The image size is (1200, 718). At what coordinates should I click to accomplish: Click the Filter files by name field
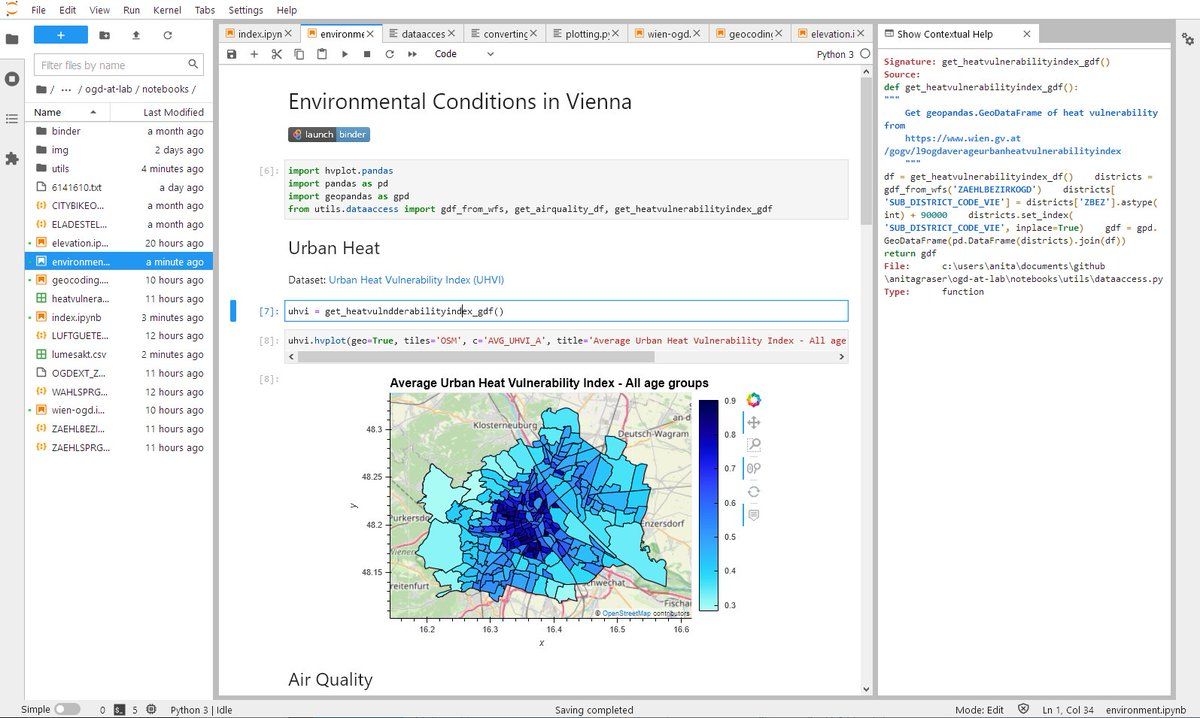point(119,65)
